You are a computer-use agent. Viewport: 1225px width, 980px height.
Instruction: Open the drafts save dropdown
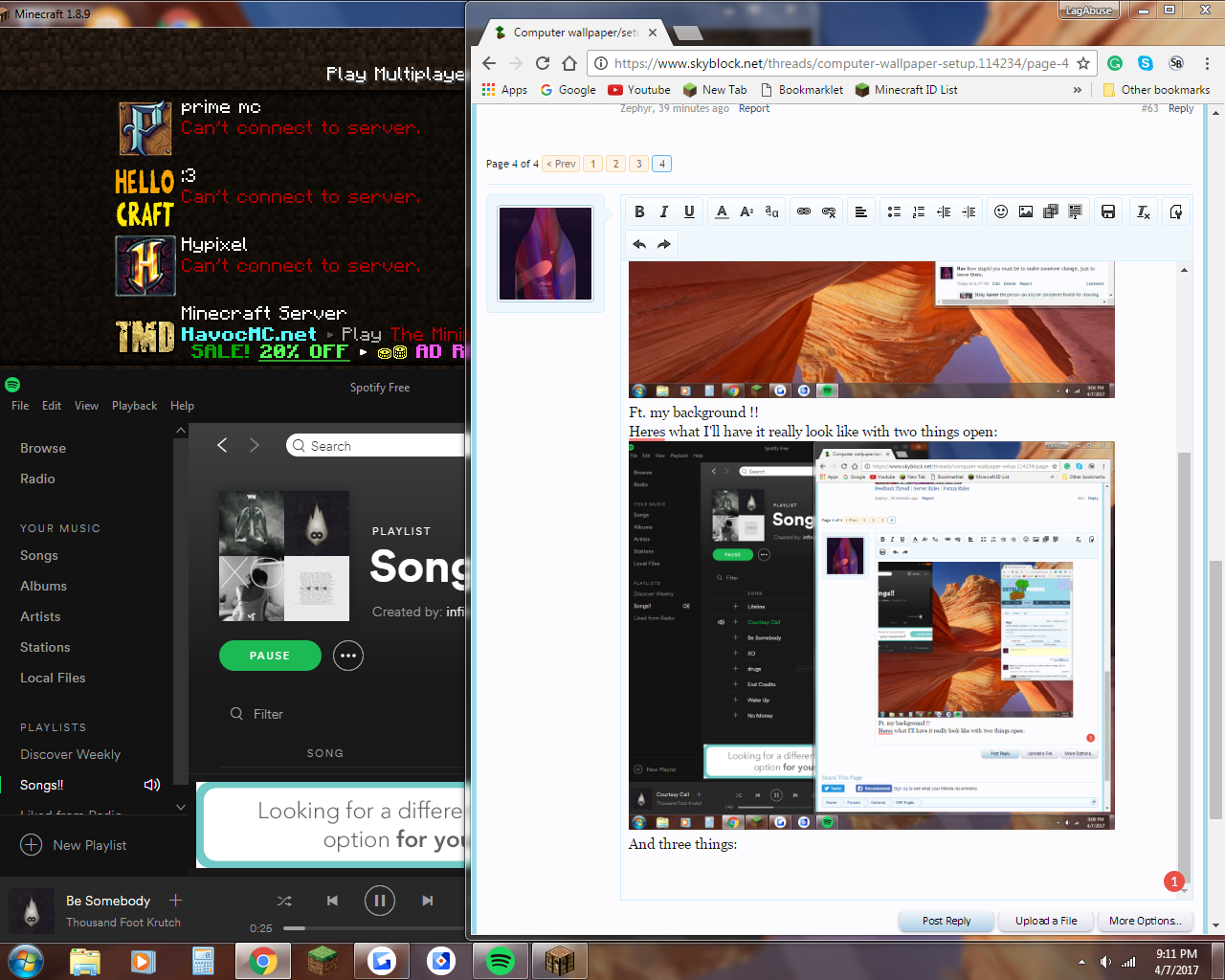(x=1108, y=212)
